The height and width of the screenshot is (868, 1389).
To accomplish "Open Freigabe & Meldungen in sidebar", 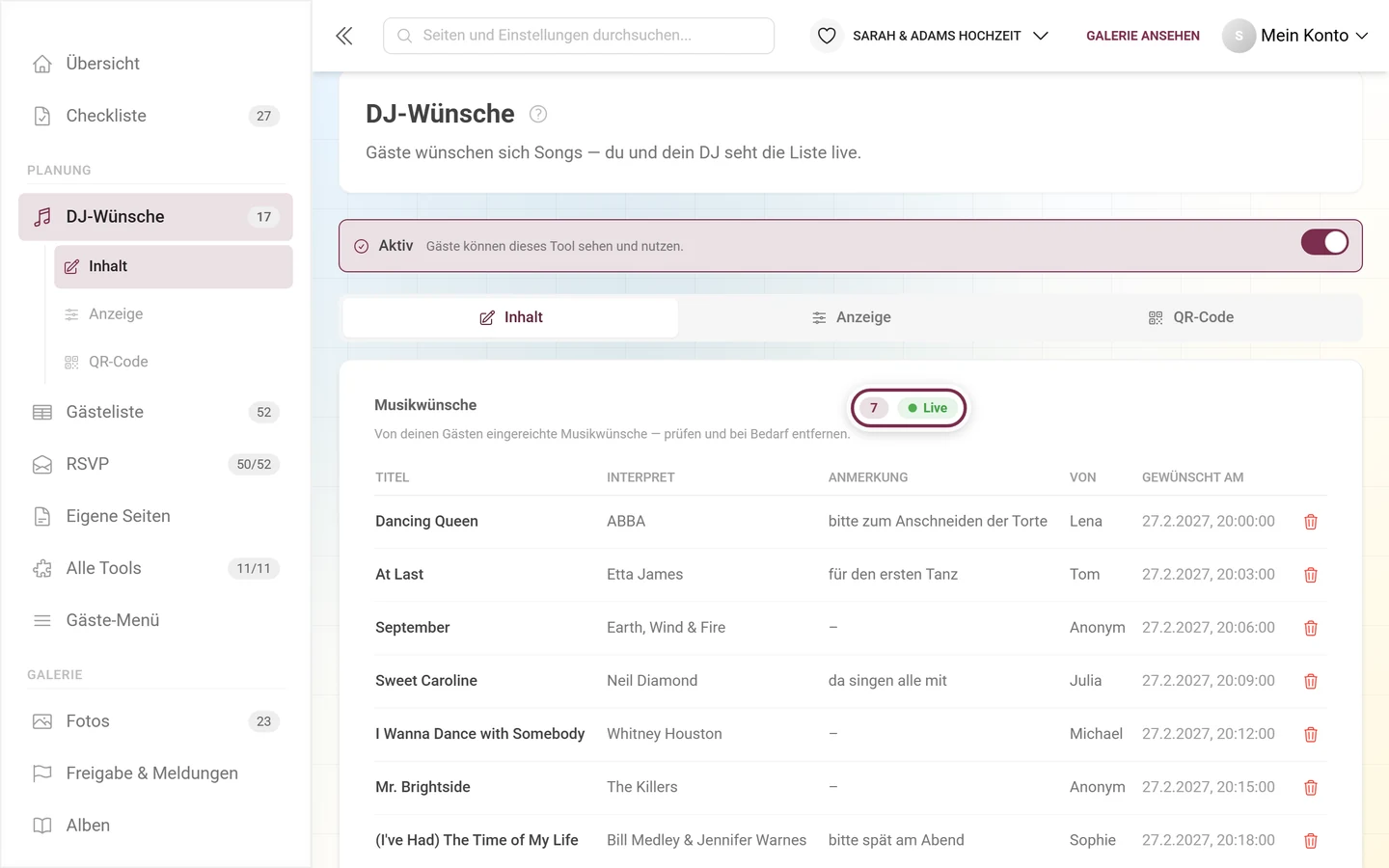I will pyautogui.click(x=155, y=773).
